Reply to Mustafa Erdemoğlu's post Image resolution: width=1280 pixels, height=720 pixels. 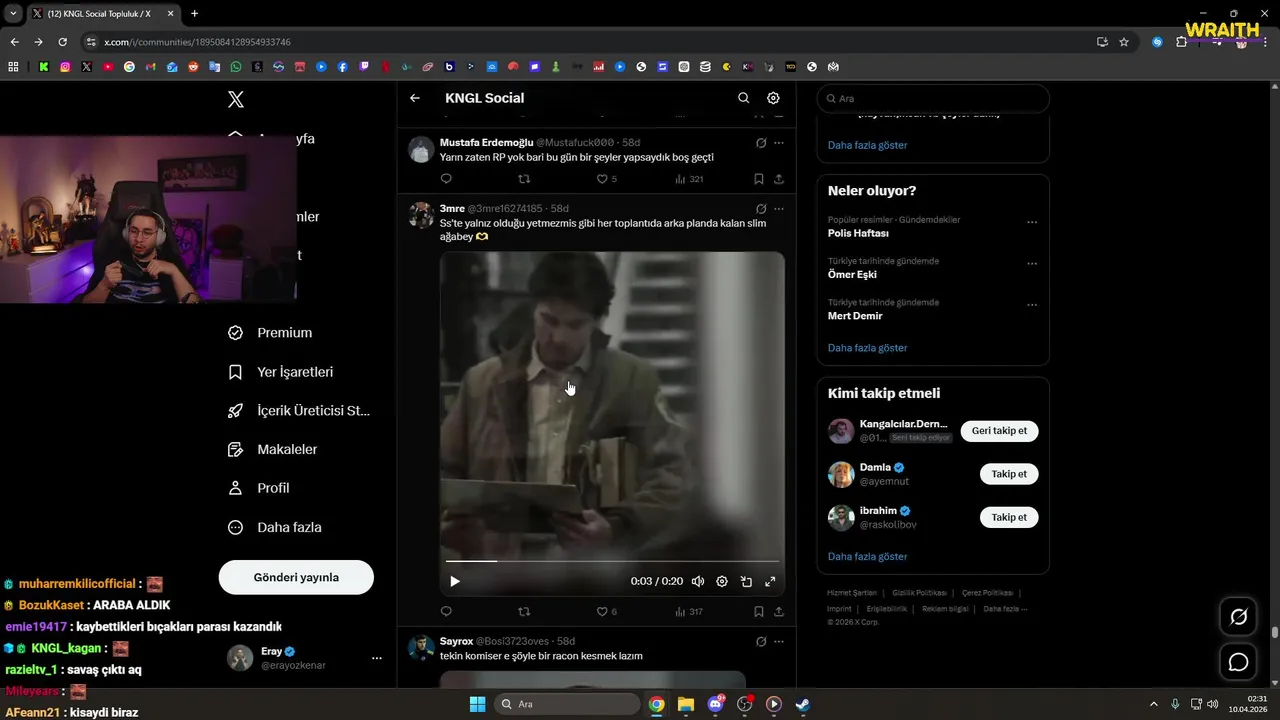(446, 179)
